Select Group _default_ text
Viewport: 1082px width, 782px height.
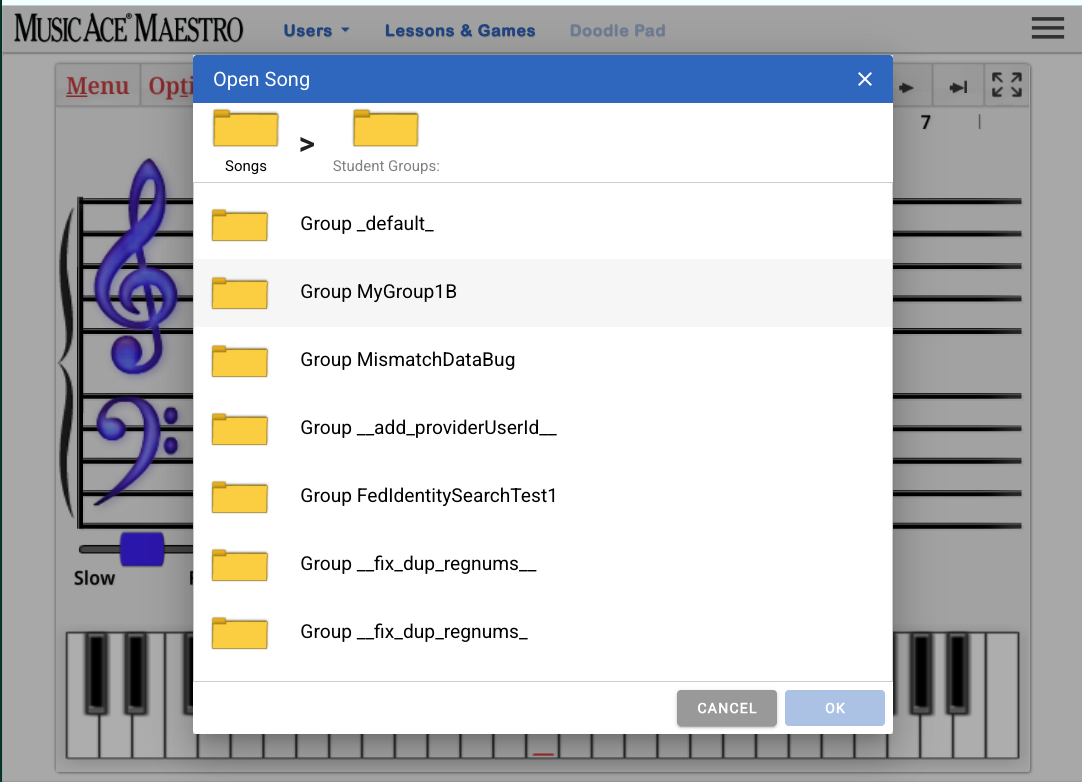point(367,224)
